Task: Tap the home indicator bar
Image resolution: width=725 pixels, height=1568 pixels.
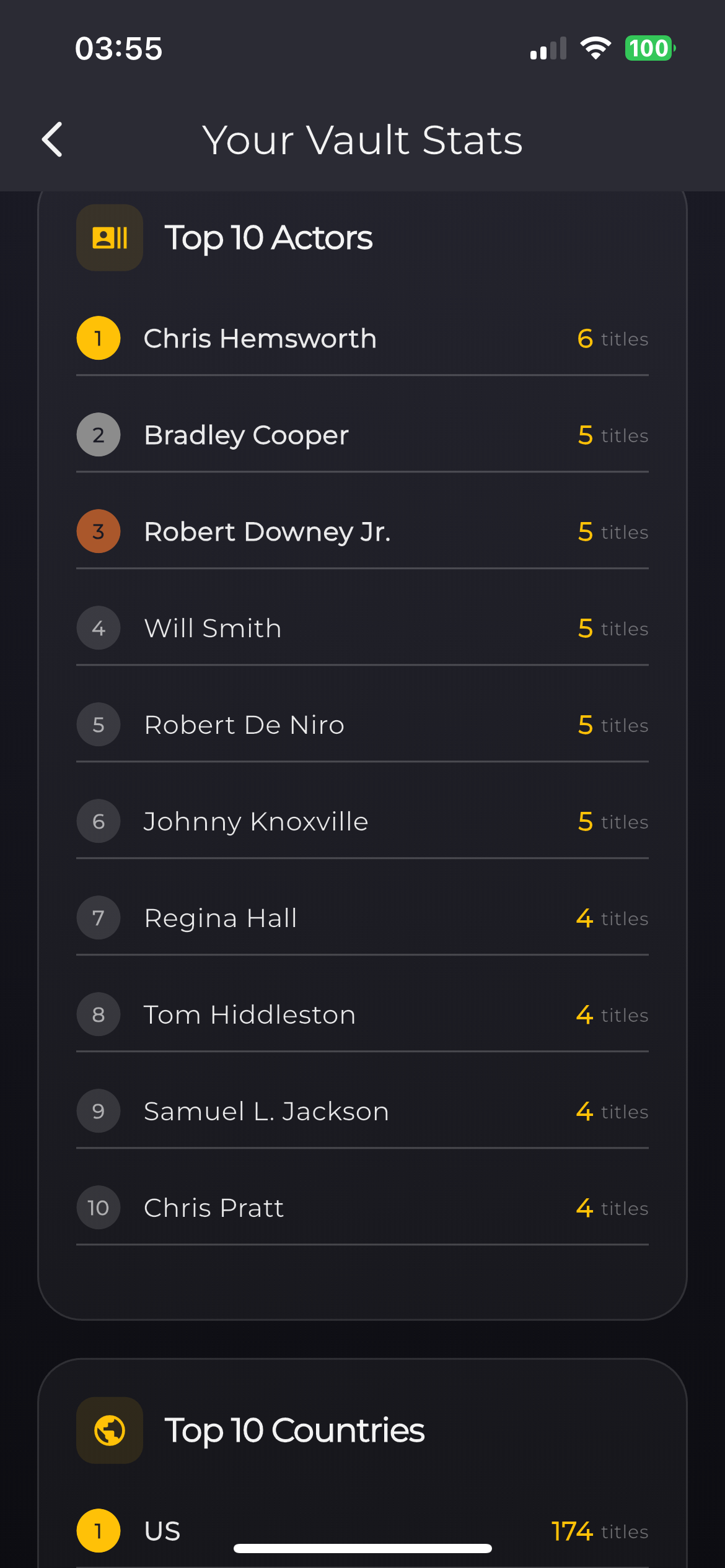Action: click(362, 1548)
